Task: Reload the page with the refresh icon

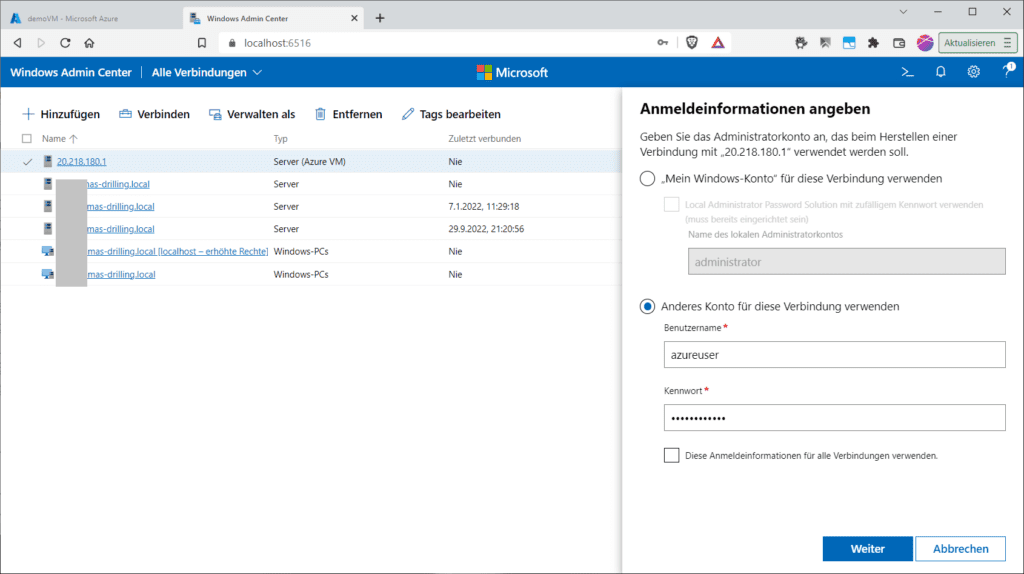Action: pyautogui.click(x=65, y=43)
